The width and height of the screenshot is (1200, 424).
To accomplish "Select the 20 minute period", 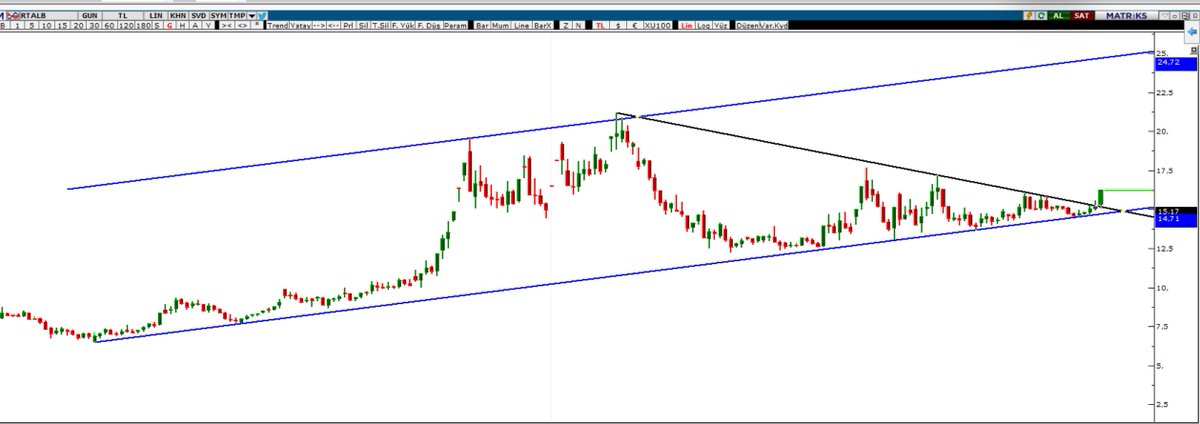I will pos(78,25).
